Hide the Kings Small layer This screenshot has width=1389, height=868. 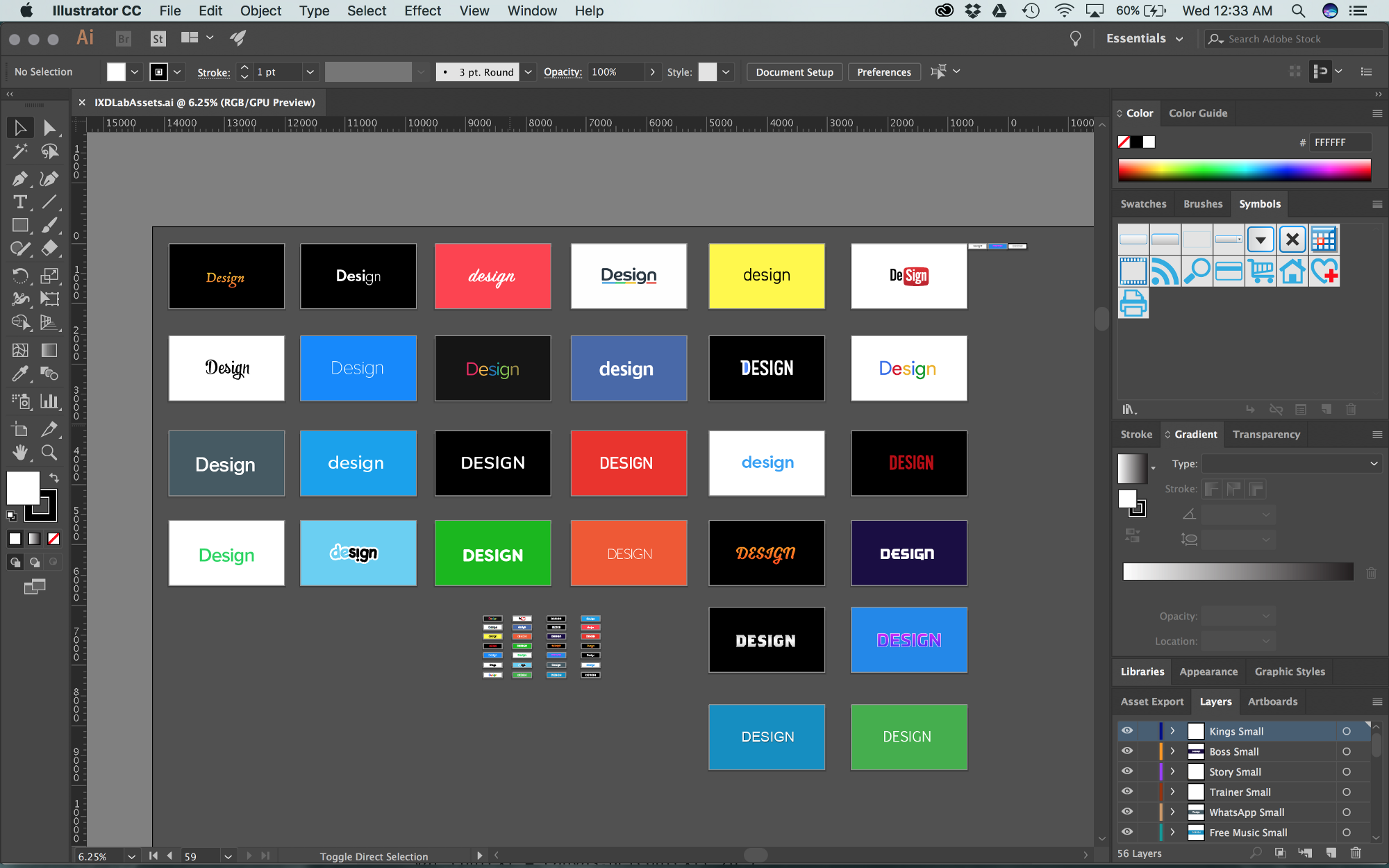click(x=1127, y=731)
